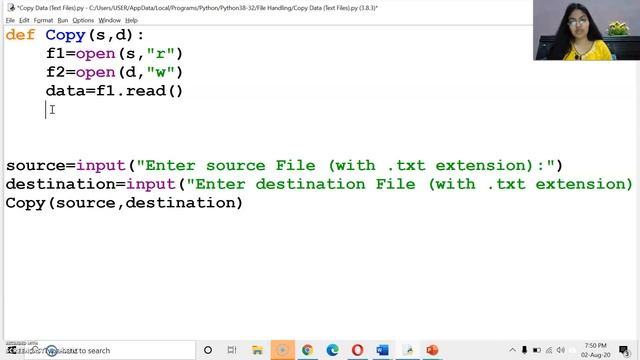640x360 pixels.
Task: Click on the Copy(source,destination) call line
Action: [124, 203]
